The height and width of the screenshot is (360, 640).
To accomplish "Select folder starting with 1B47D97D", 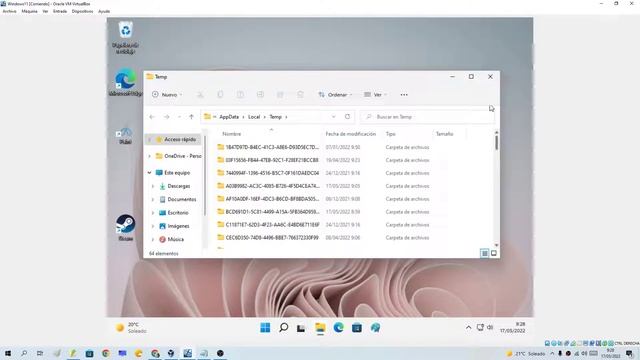I will click(x=272, y=147).
